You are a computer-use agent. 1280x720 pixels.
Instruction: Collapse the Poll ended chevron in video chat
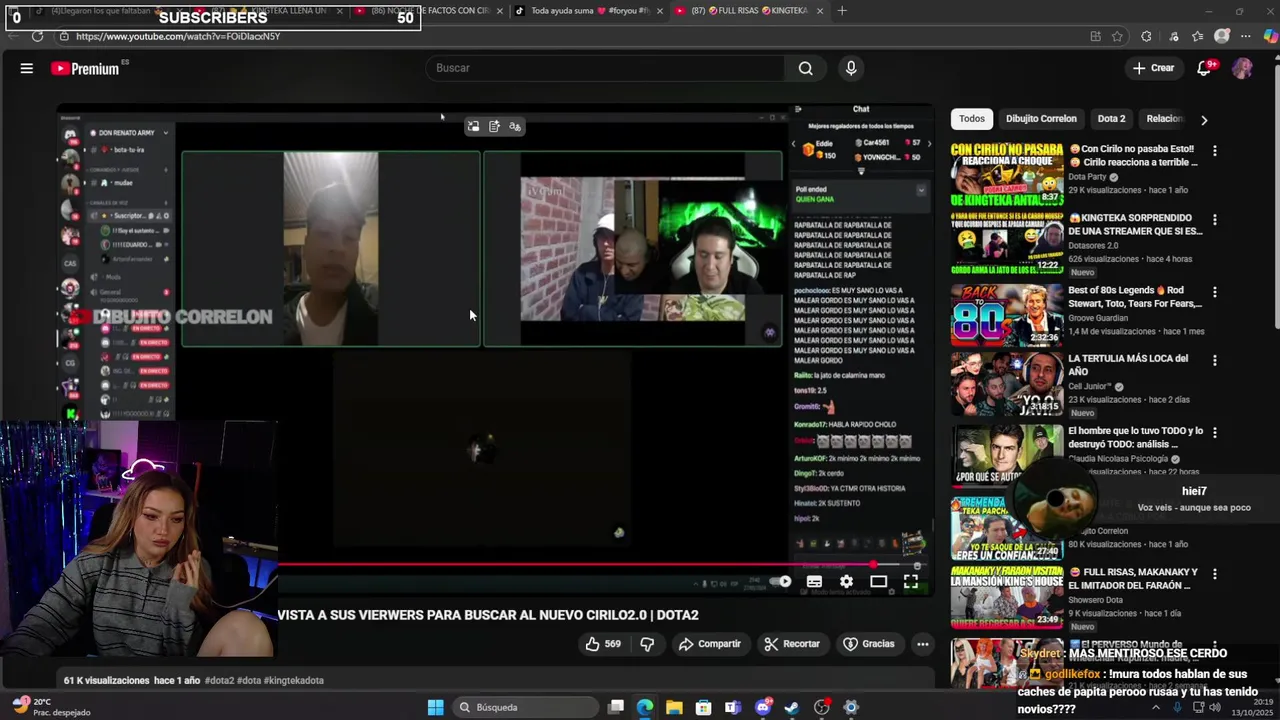[921, 190]
